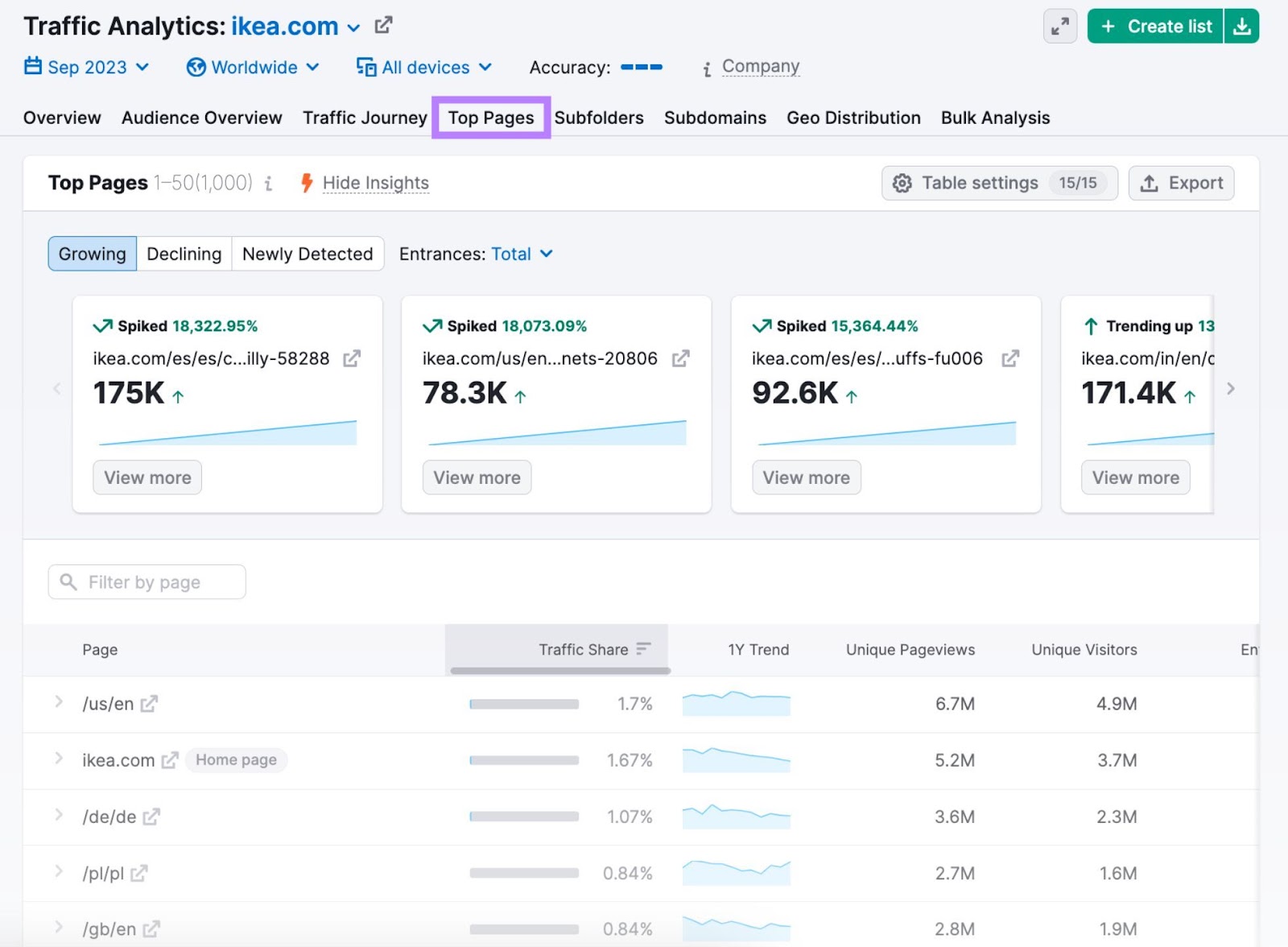The height and width of the screenshot is (947, 1288).
Task: Open the Geo Distribution tab
Action: click(x=853, y=118)
